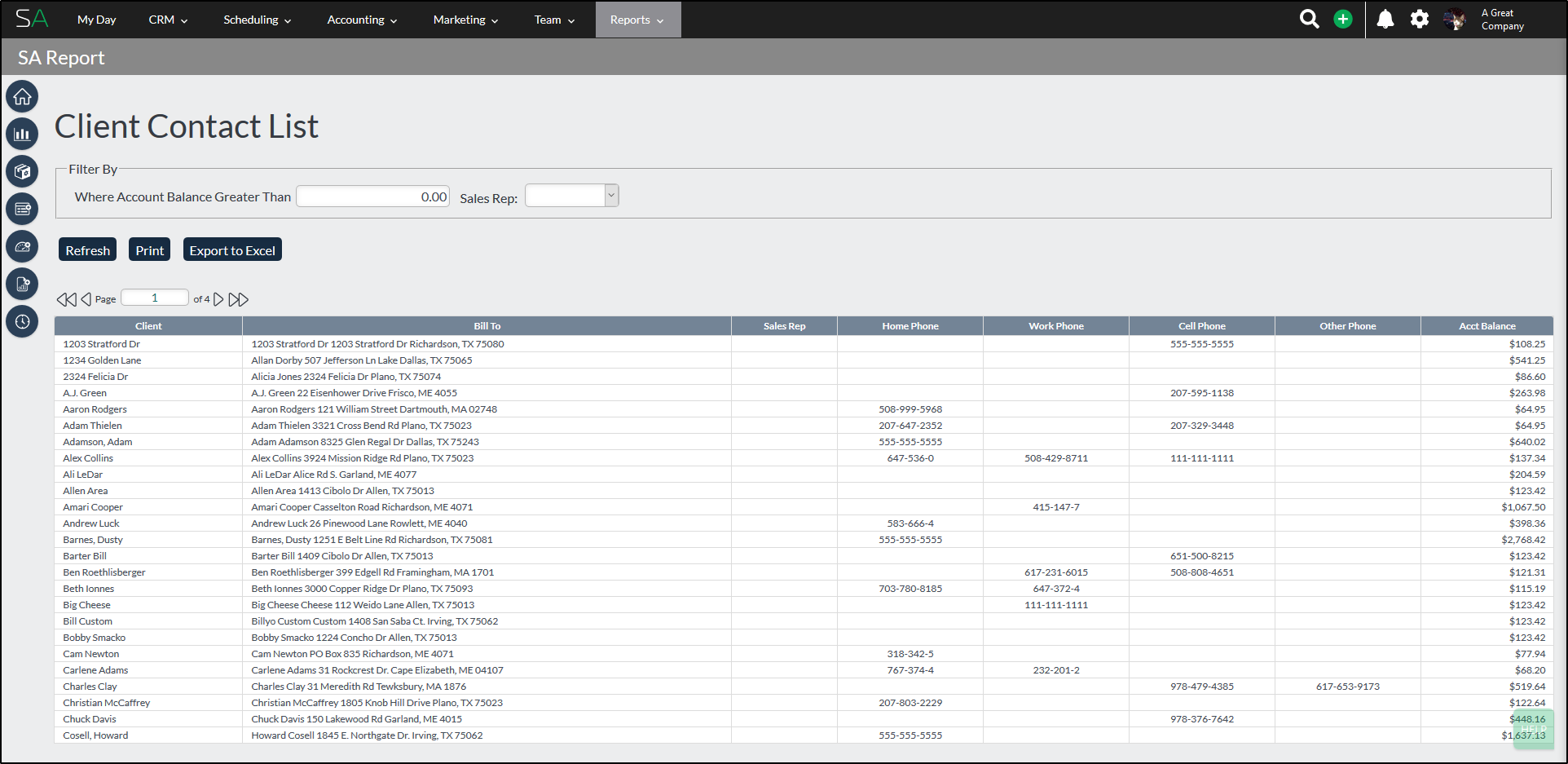
Task: Jump to the first page of results
Action: pos(66,299)
